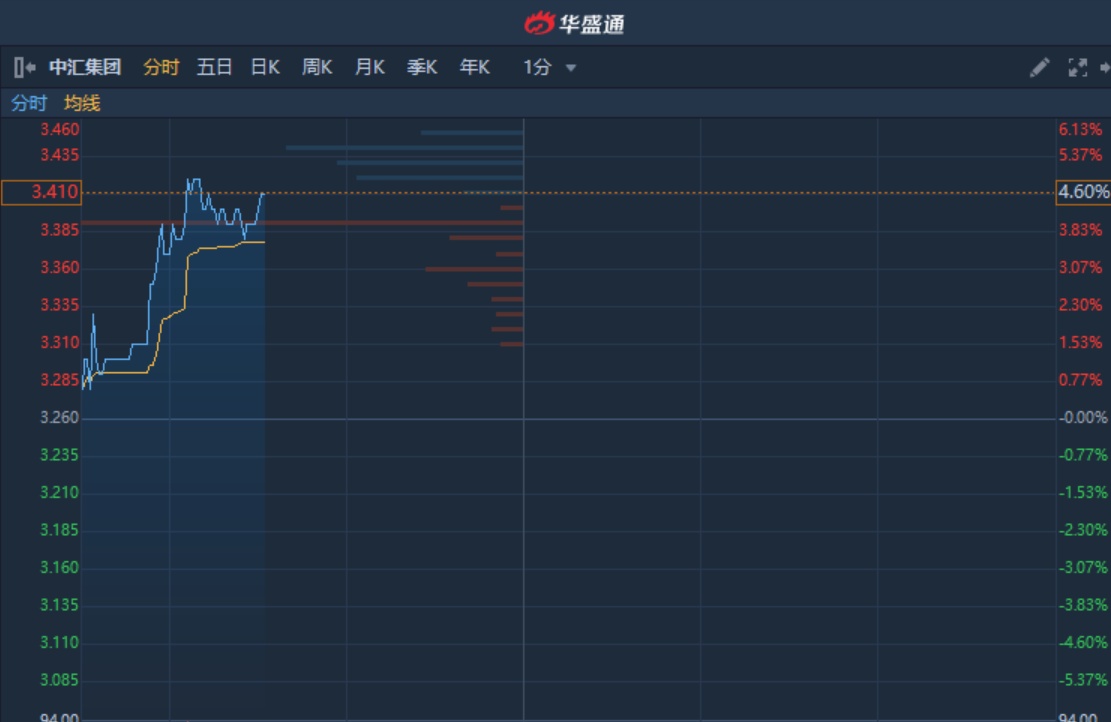The image size is (1111, 722).
Task: Click the highlighted 4.60% change label
Action: [x=1083, y=192]
